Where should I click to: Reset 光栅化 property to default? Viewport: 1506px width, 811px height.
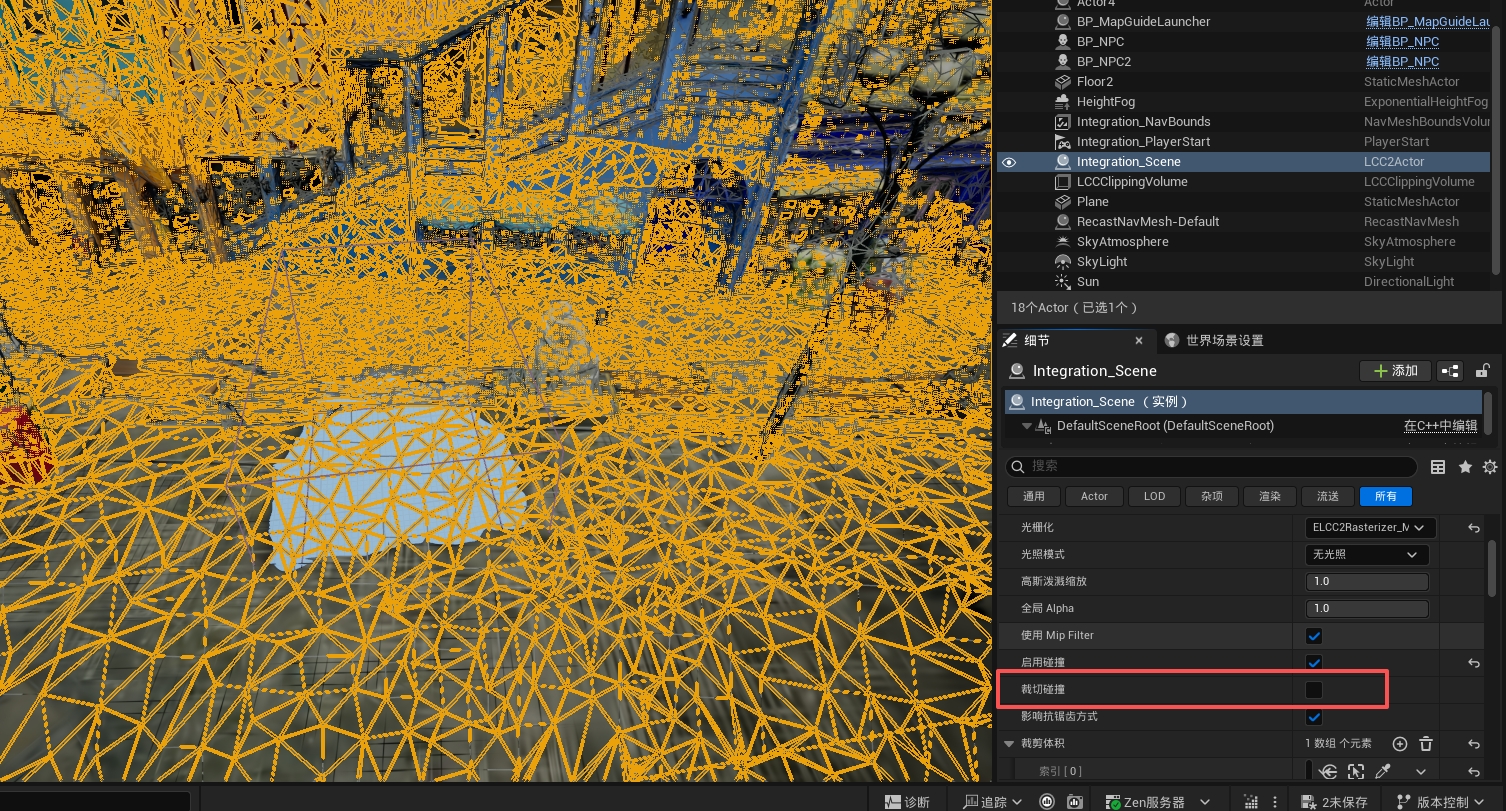pyautogui.click(x=1474, y=527)
